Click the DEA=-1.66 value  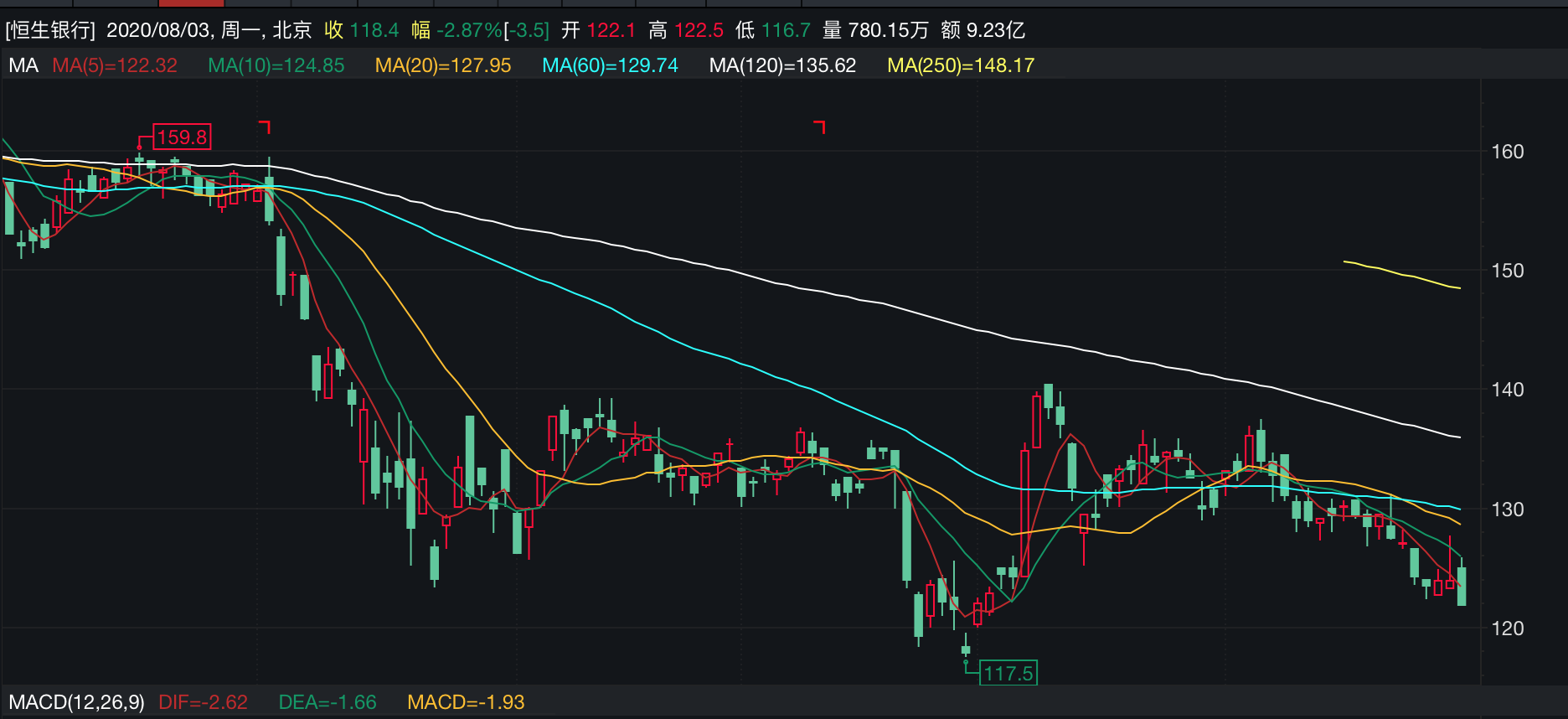(x=328, y=702)
